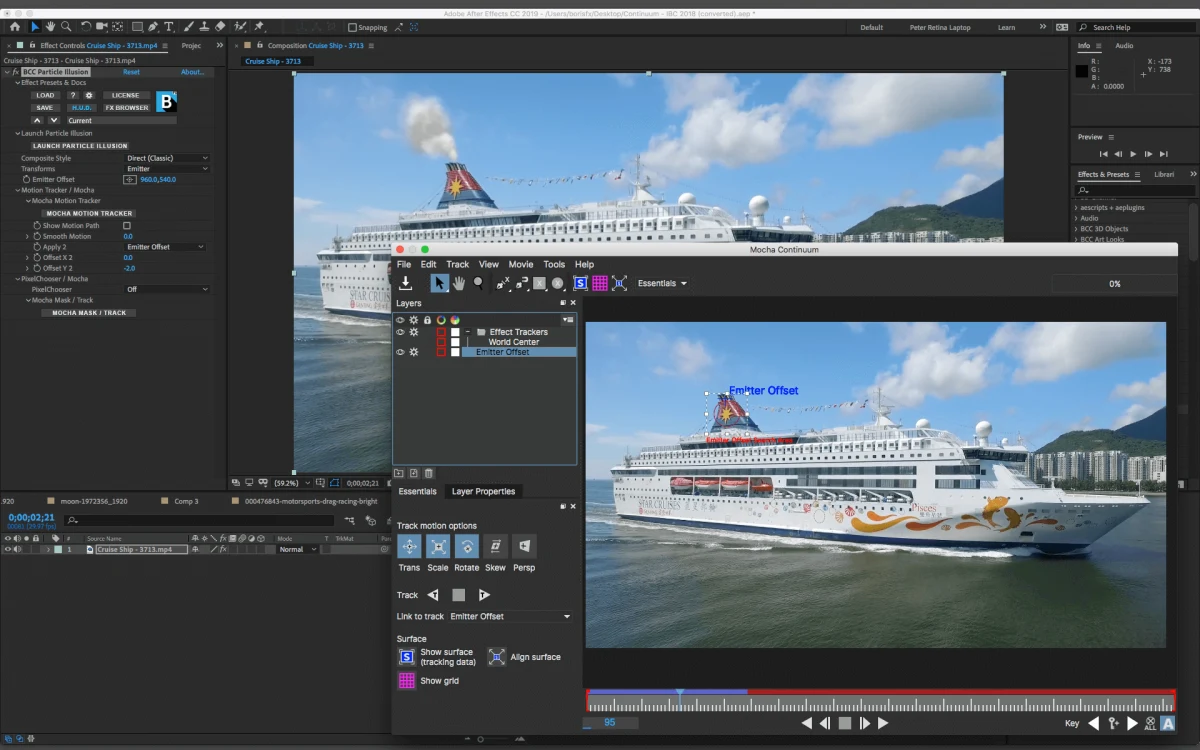Select the Hand pan tool in Mocha

[459, 284]
